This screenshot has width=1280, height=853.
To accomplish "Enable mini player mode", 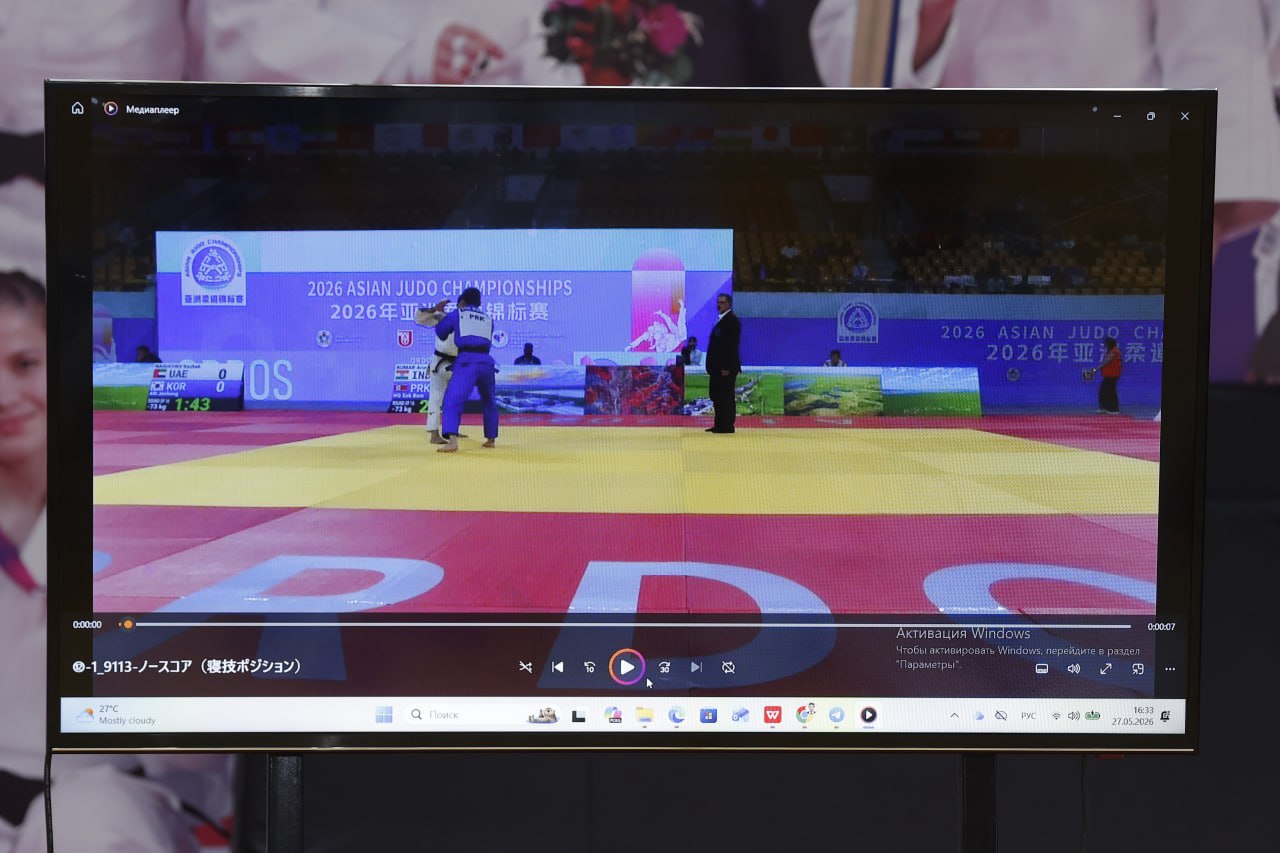I will click(x=1138, y=669).
